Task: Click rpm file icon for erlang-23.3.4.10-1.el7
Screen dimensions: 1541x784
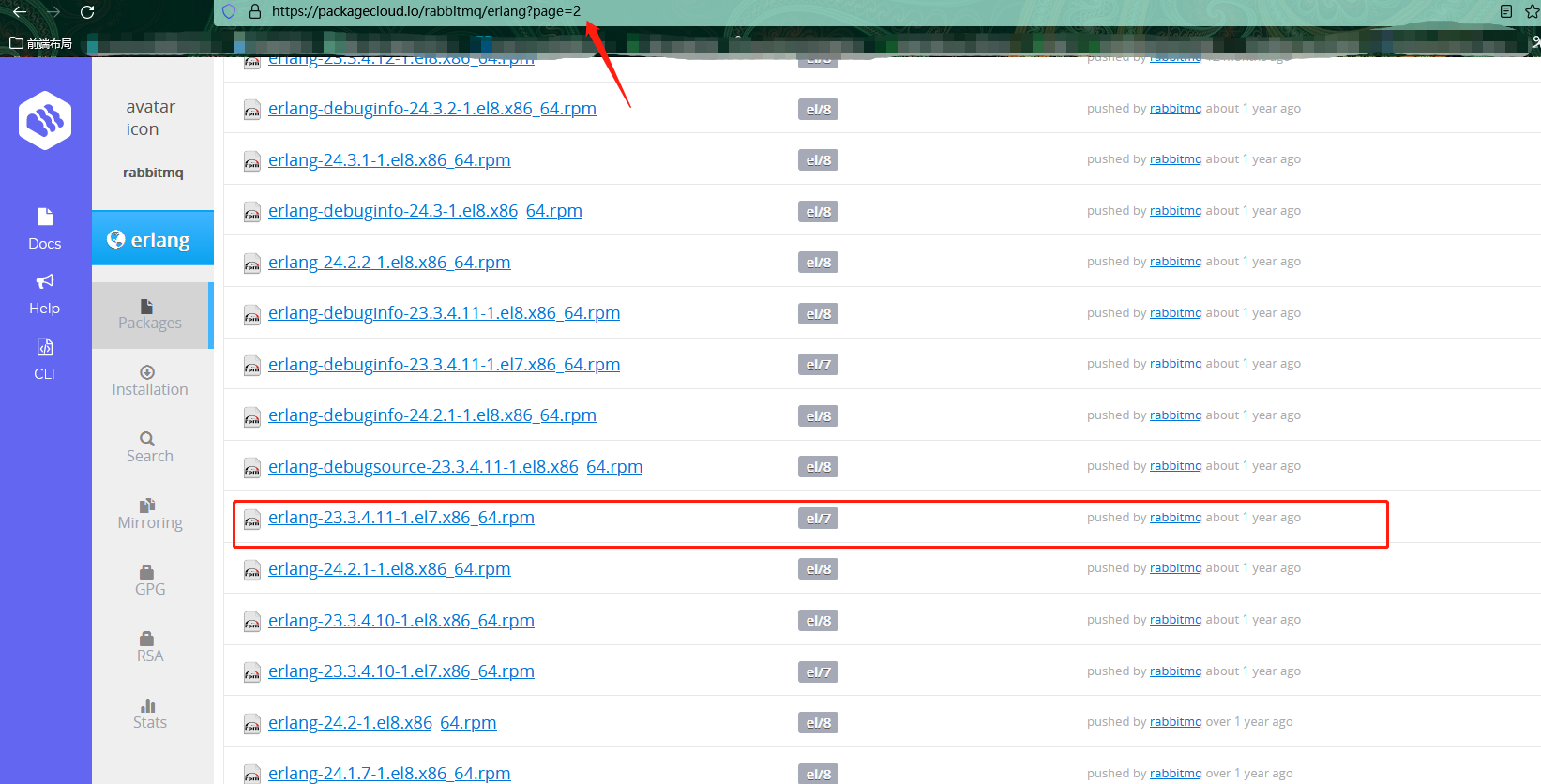Action: pos(252,672)
